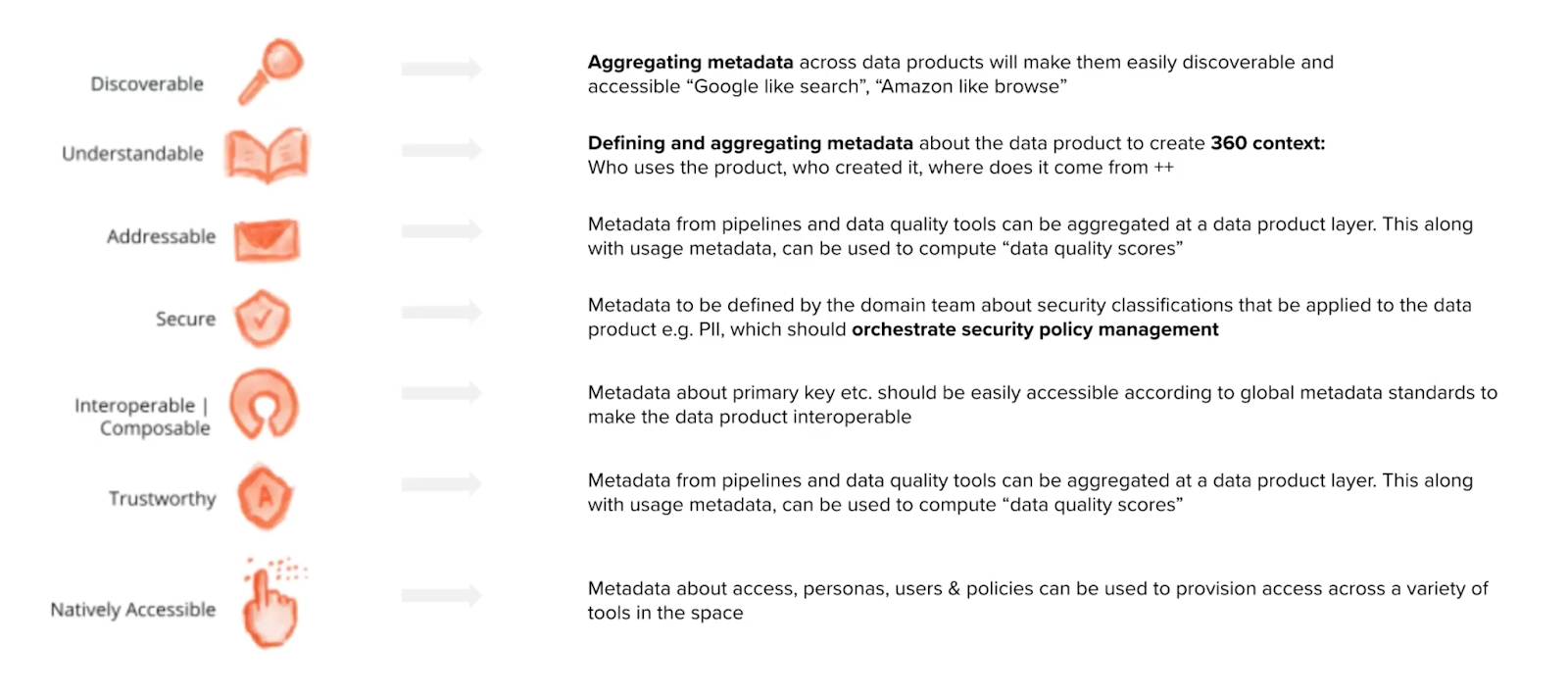The width and height of the screenshot is (1568, 695).
Task: Click the Trustworthy label
Action: [162, 499]
